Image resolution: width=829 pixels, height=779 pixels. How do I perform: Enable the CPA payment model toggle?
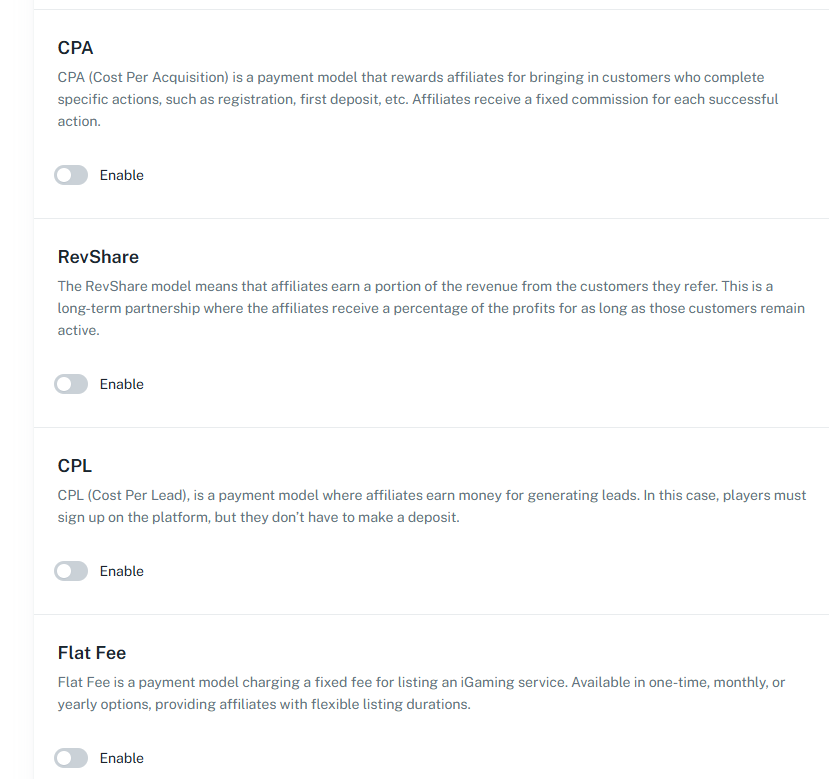pos(71,176)
